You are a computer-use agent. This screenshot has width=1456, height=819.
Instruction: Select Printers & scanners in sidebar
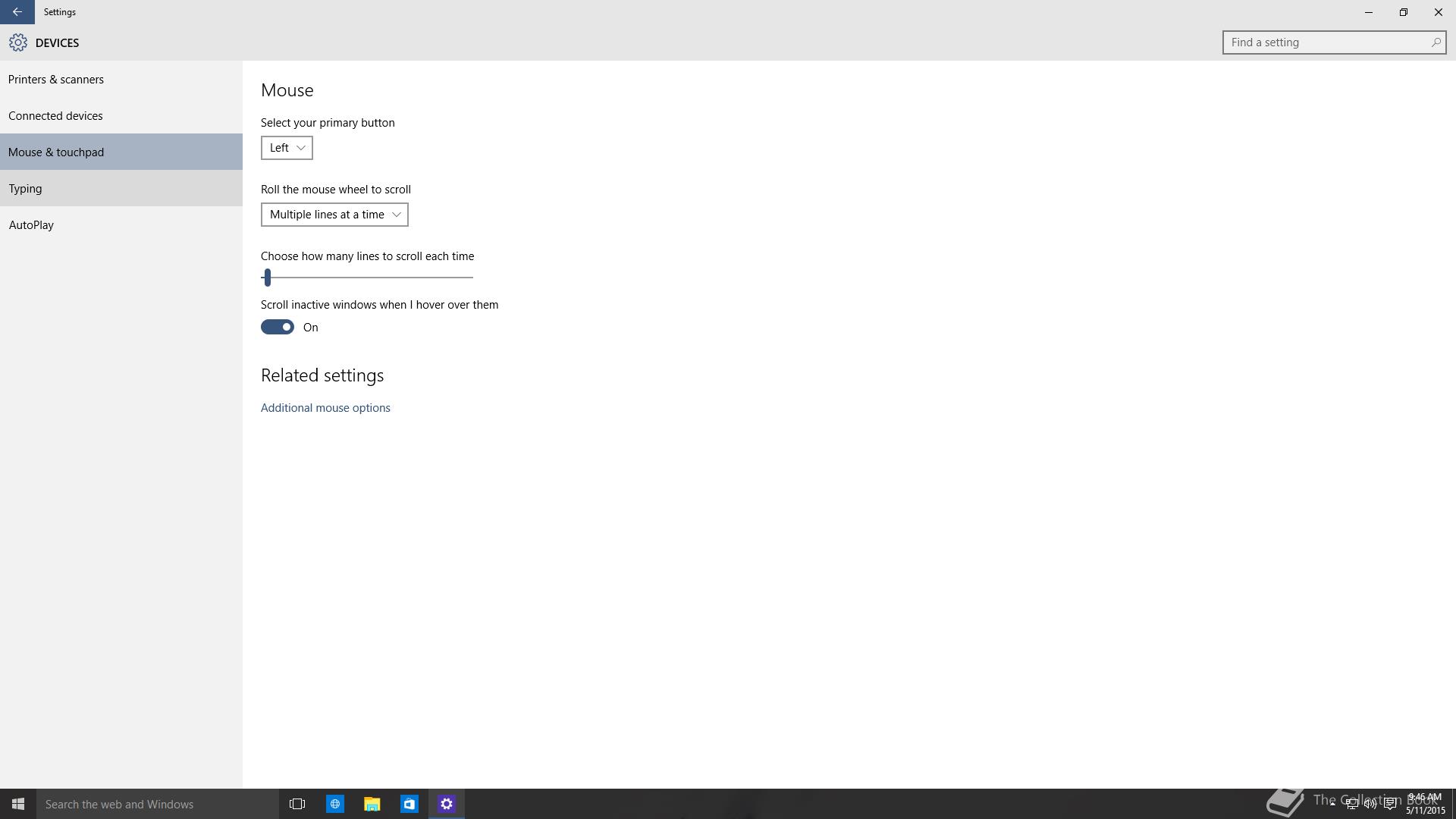[121, 79]
